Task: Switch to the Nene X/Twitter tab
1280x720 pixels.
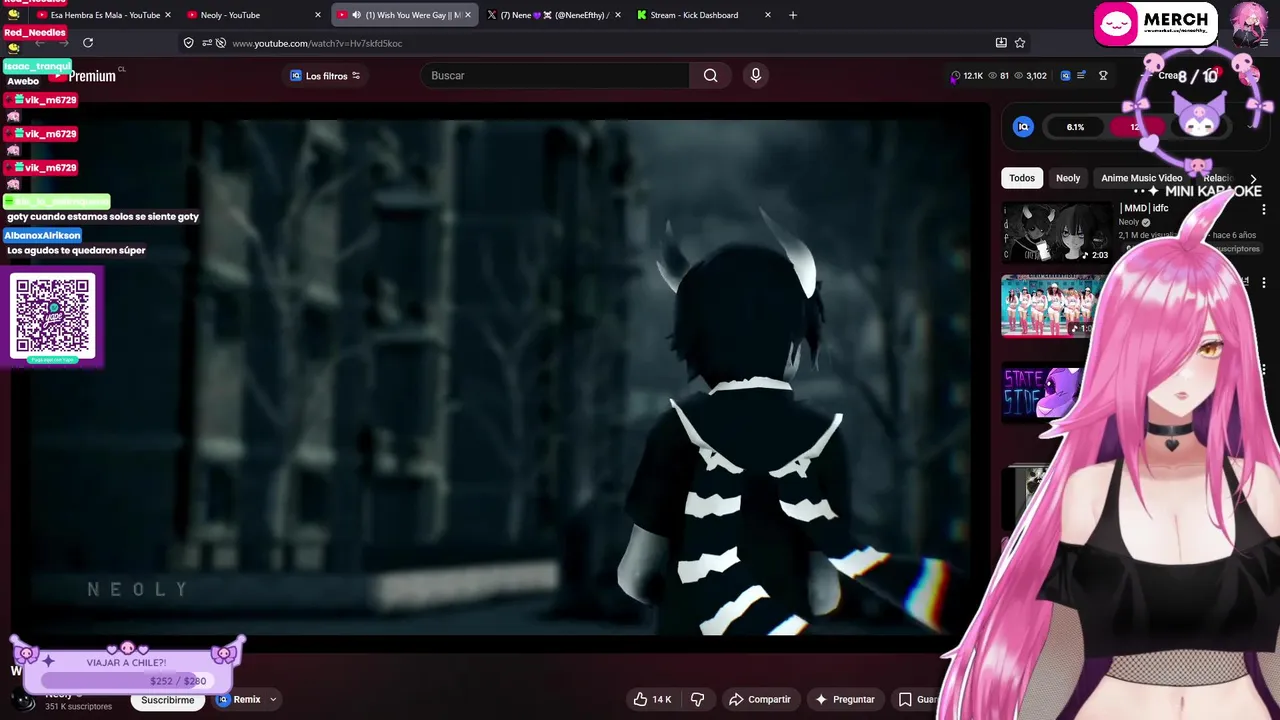Action: click(555, 15)
